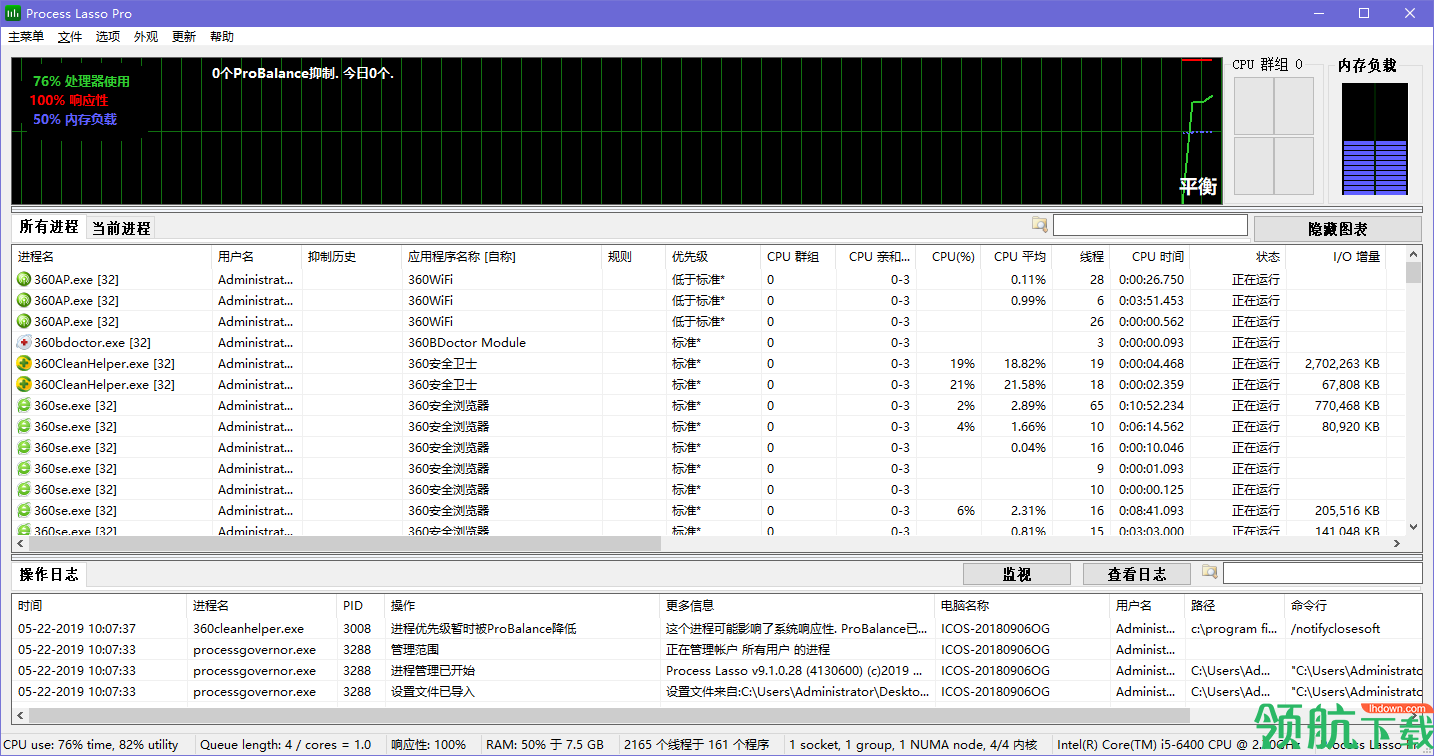The image size is (1434, 756).
Task: Sort the action log by 操作 column header
Action: pyautogui.click(x=523, y=606)
